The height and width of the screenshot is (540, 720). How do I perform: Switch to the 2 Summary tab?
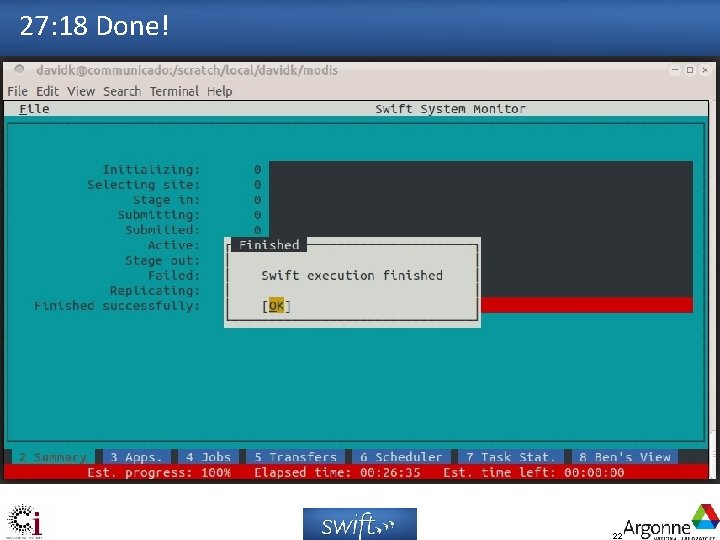pyautogui.click(x=53, y=457)
